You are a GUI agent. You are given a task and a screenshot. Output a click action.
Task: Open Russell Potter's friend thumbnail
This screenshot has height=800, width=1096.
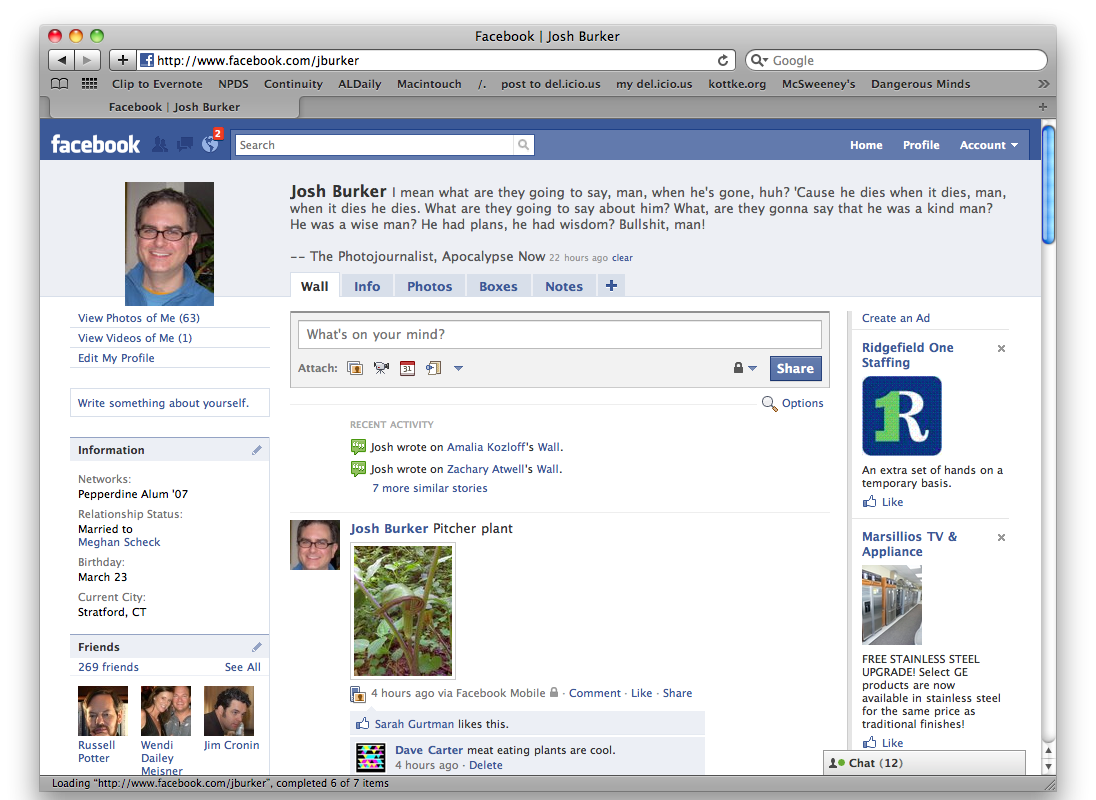(x=103, y=711)
